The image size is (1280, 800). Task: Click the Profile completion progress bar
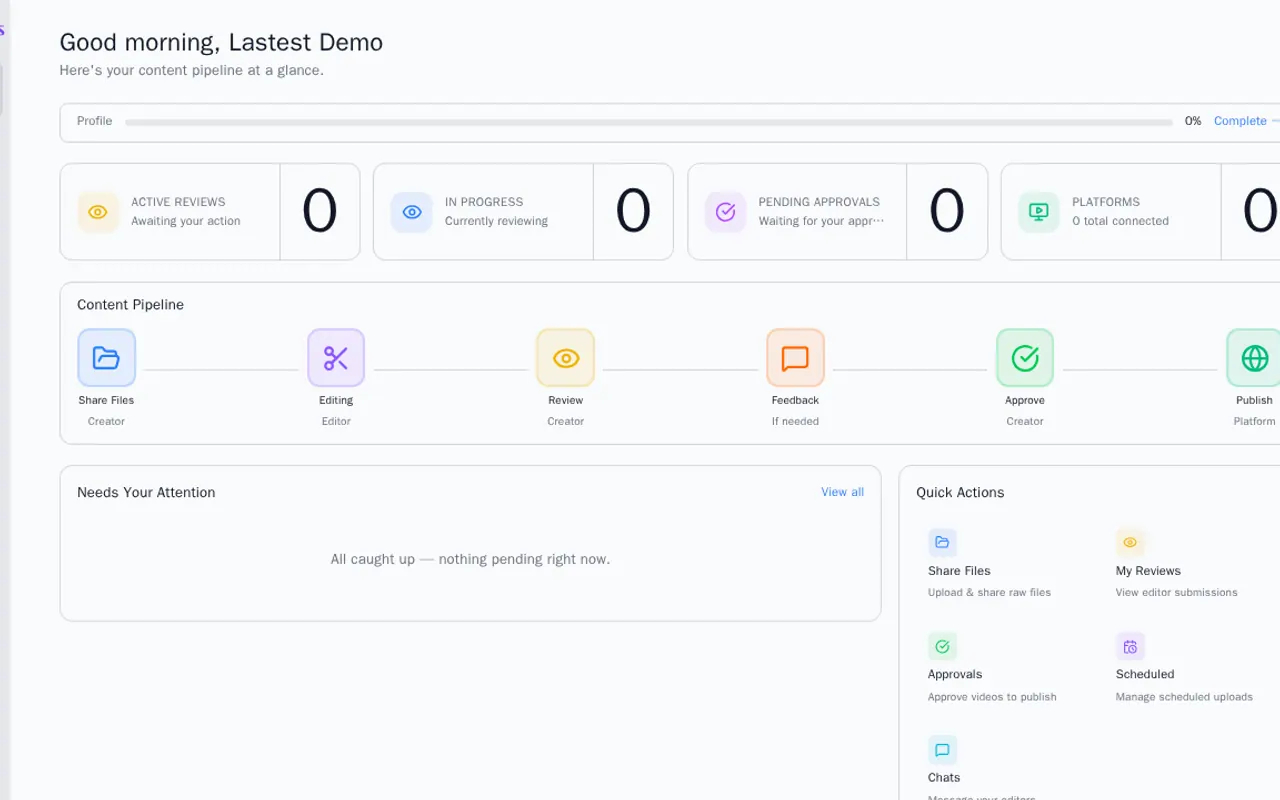(x=649, y=123)
